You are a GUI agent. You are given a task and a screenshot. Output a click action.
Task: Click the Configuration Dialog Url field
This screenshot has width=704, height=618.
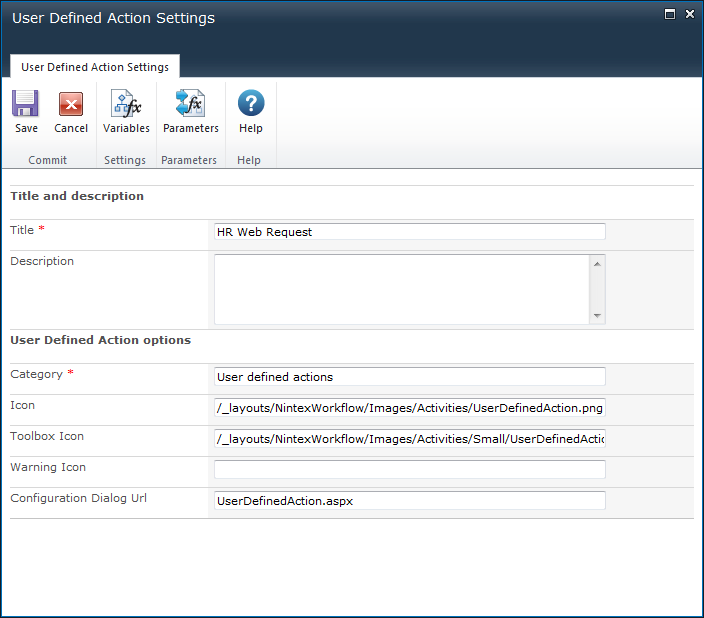click(409, 501)
